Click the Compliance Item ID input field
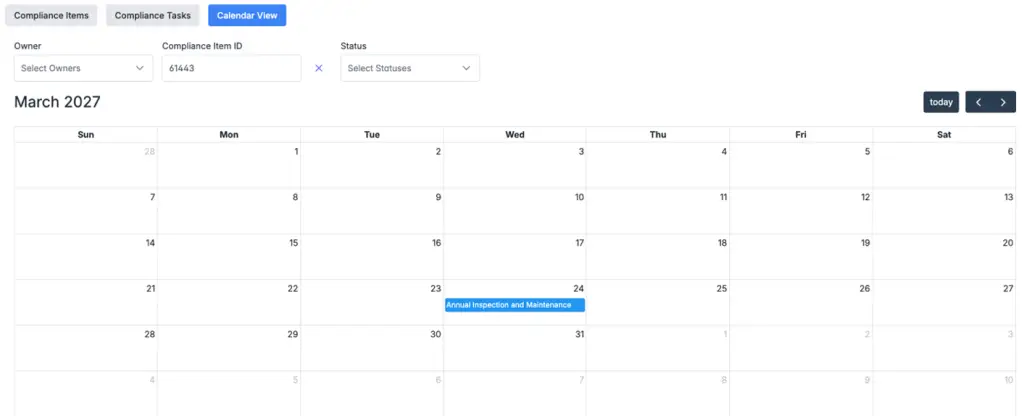This screenshot has width=1024, height=416. pos(231,68)
